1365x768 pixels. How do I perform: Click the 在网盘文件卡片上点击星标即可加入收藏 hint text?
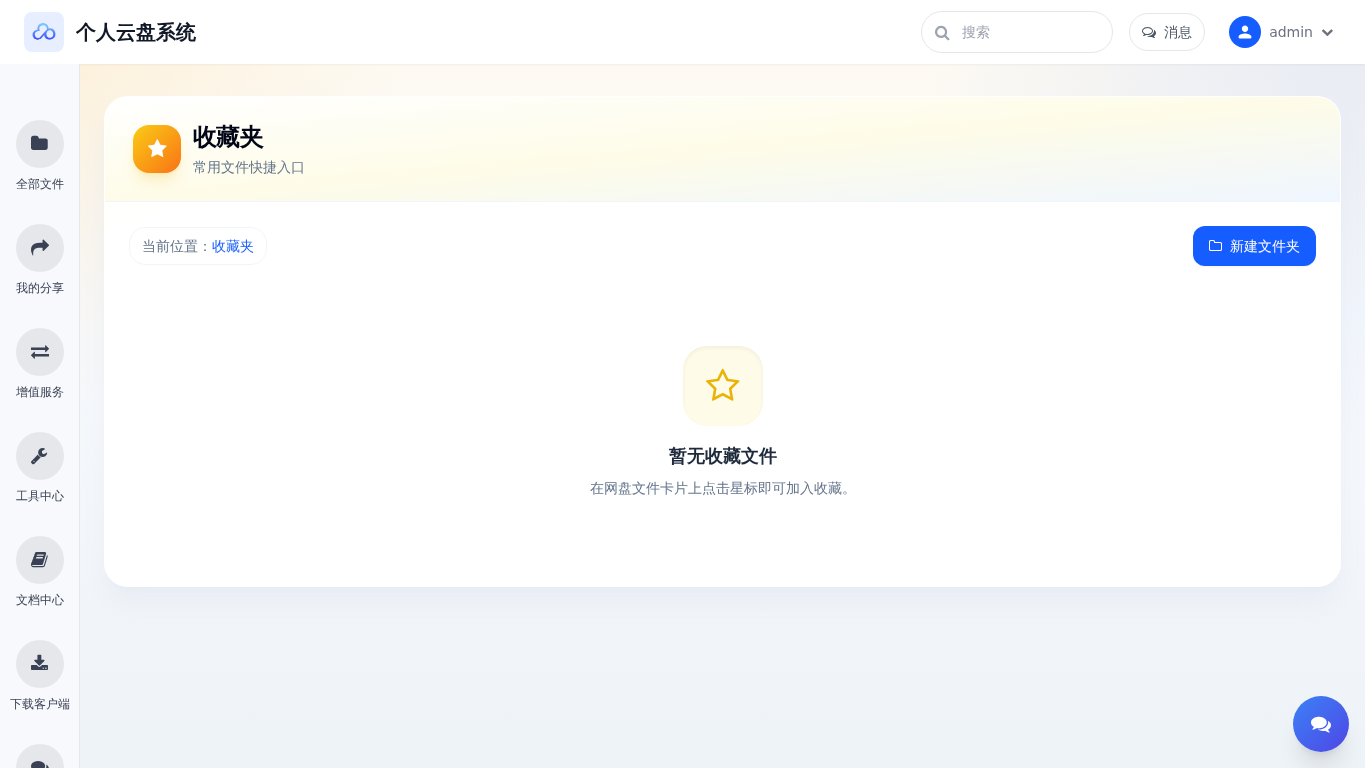pyautogui.click(x=723, y=488)
